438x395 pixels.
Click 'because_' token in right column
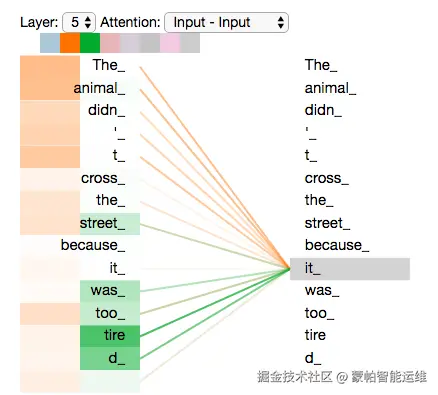click(x=337, y=246)
